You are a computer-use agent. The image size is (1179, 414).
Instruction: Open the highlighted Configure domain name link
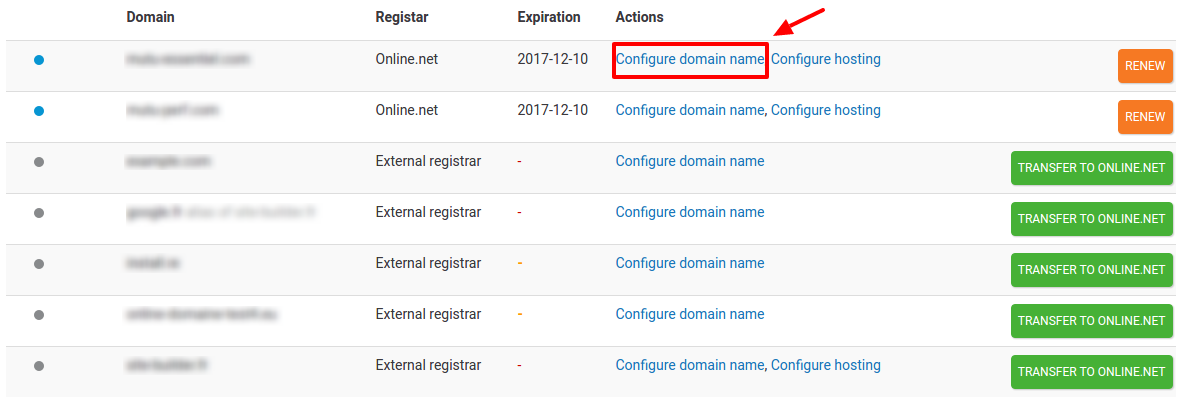point(689,60)
